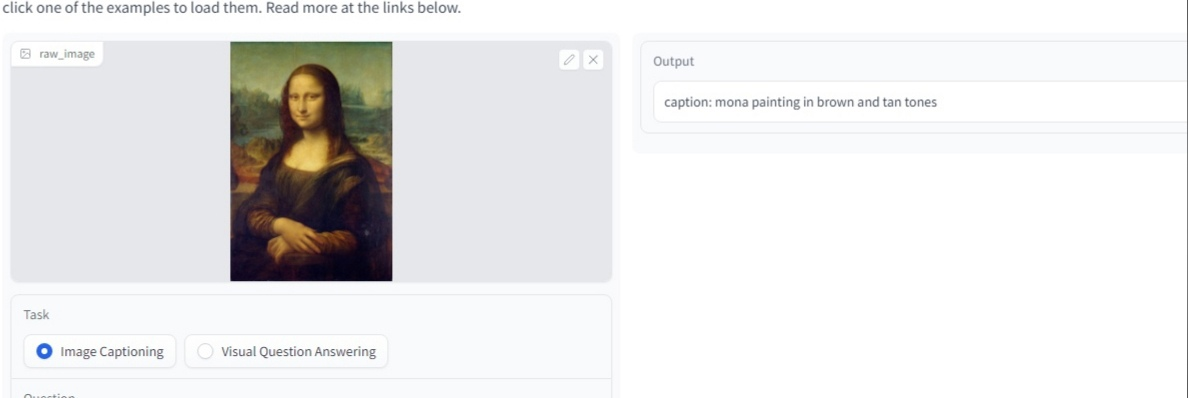Click the Image Captioning label text
The height and width of the screenshot is (398, 1188).
pos(112,351)
